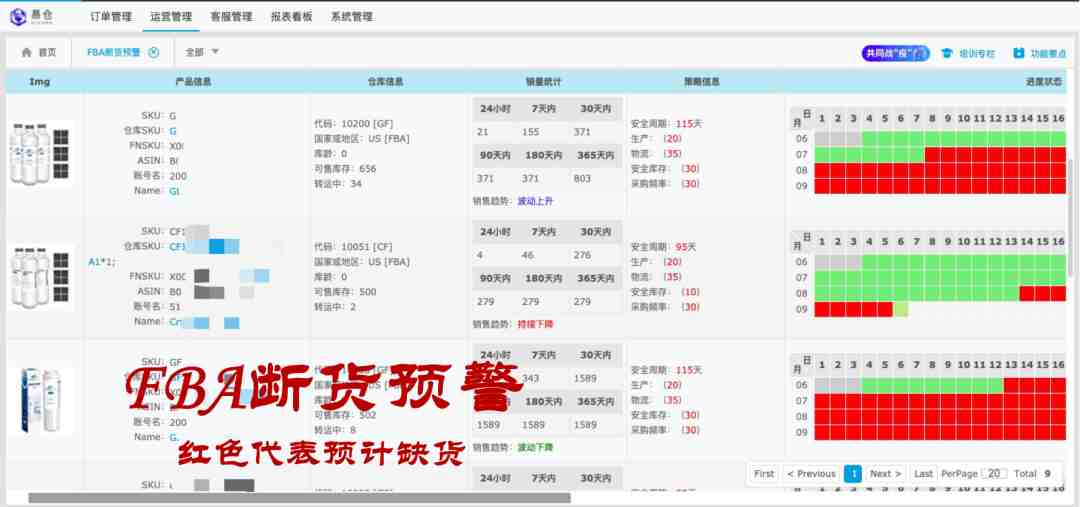Open the 系统管理 menu

coord(351,17)
